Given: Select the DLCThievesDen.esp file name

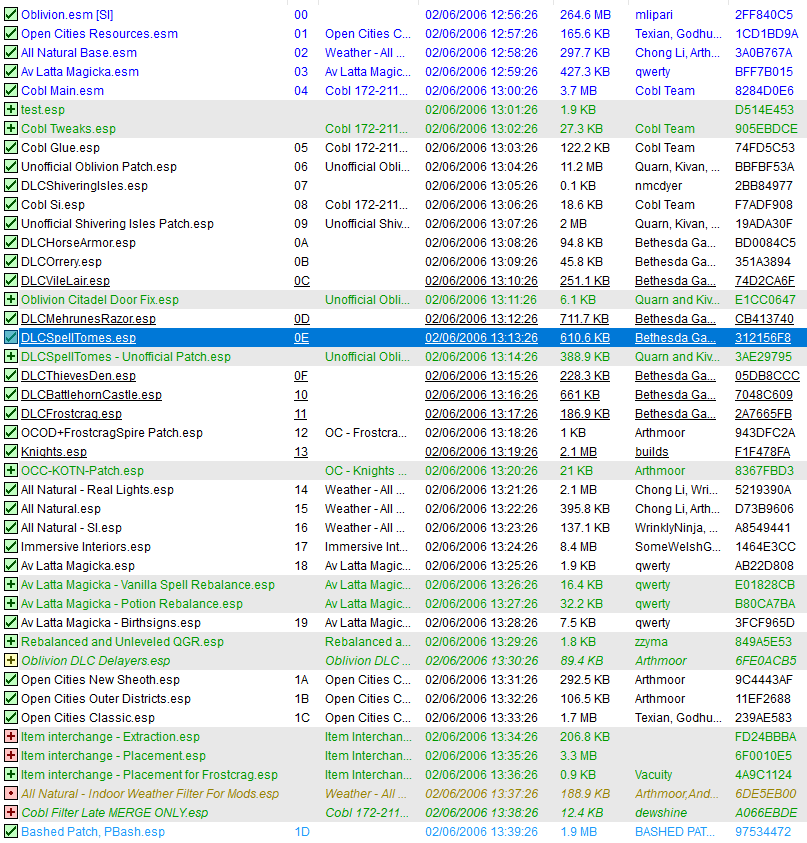Looking at the screenshot, I should tap(78, 376).
